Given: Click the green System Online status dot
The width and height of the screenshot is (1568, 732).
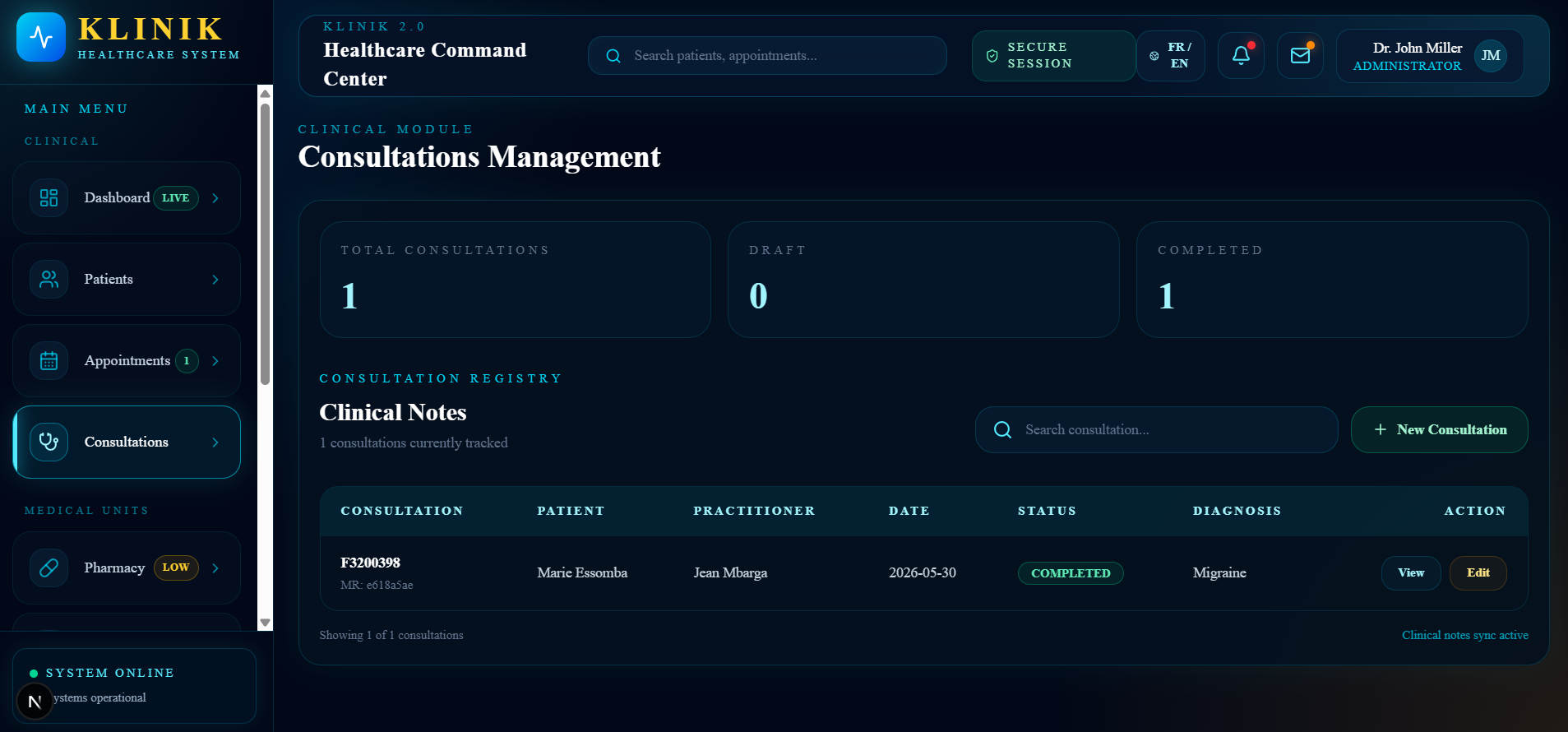Looking at the screenshot, I should [x=34, y=674].
